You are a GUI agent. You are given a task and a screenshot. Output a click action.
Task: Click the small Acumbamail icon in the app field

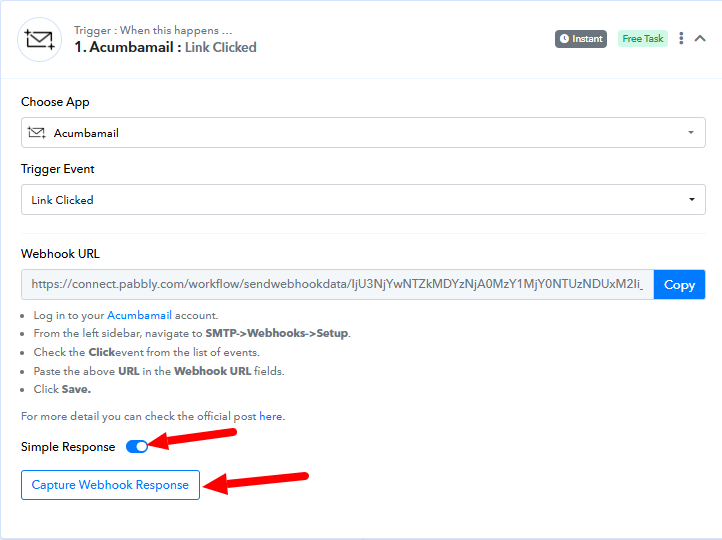click(36, 133)
